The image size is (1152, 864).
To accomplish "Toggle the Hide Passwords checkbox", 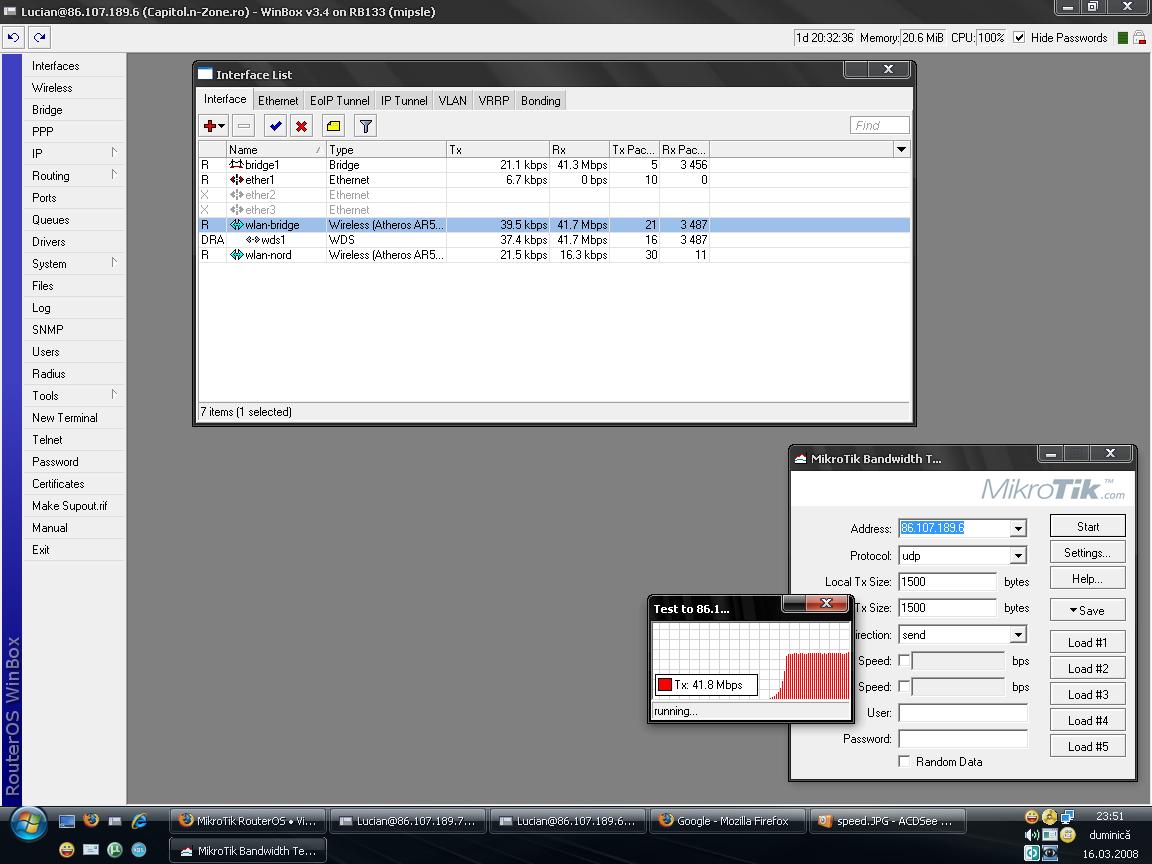I will pyautogui.click(x=1019, y=37).
